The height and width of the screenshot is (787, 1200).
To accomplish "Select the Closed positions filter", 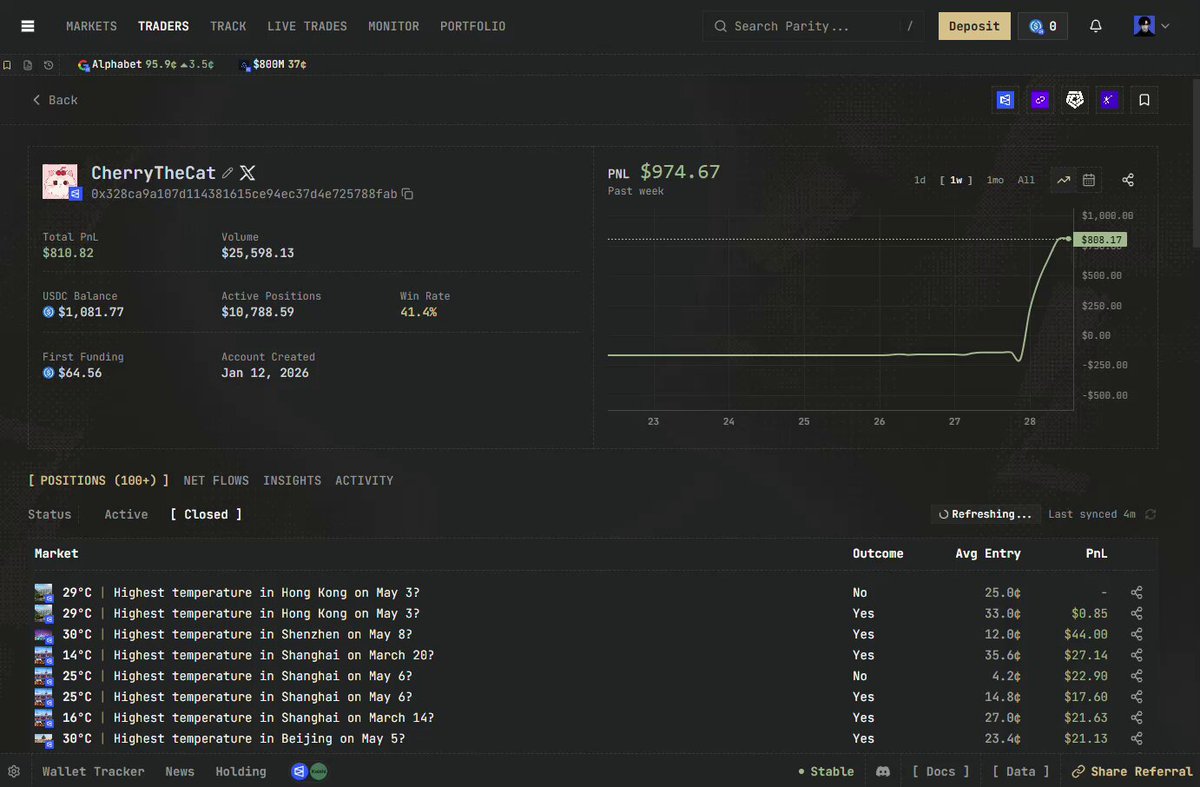I will coord(206,514).
